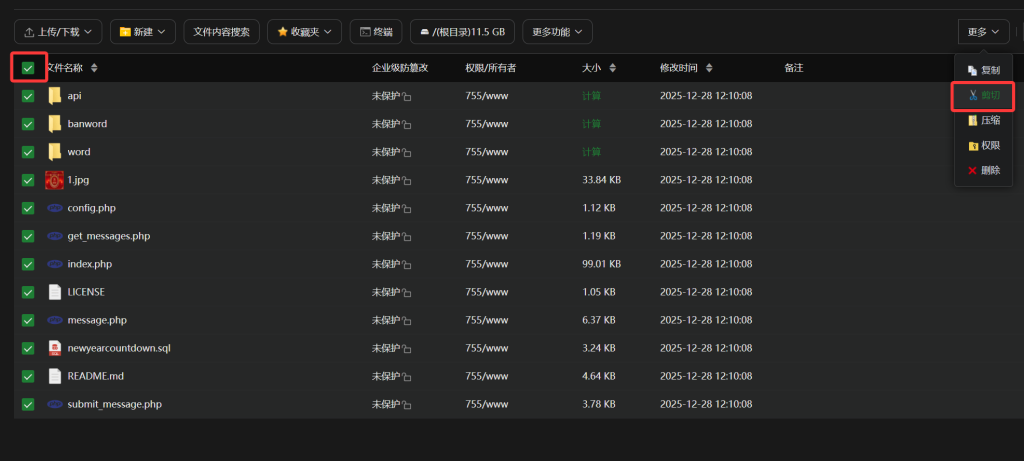Click the 1.jpg image thumbnail icon
Image resolution: width=1024 pixels, height=461 pixels.
pos(55,180)
